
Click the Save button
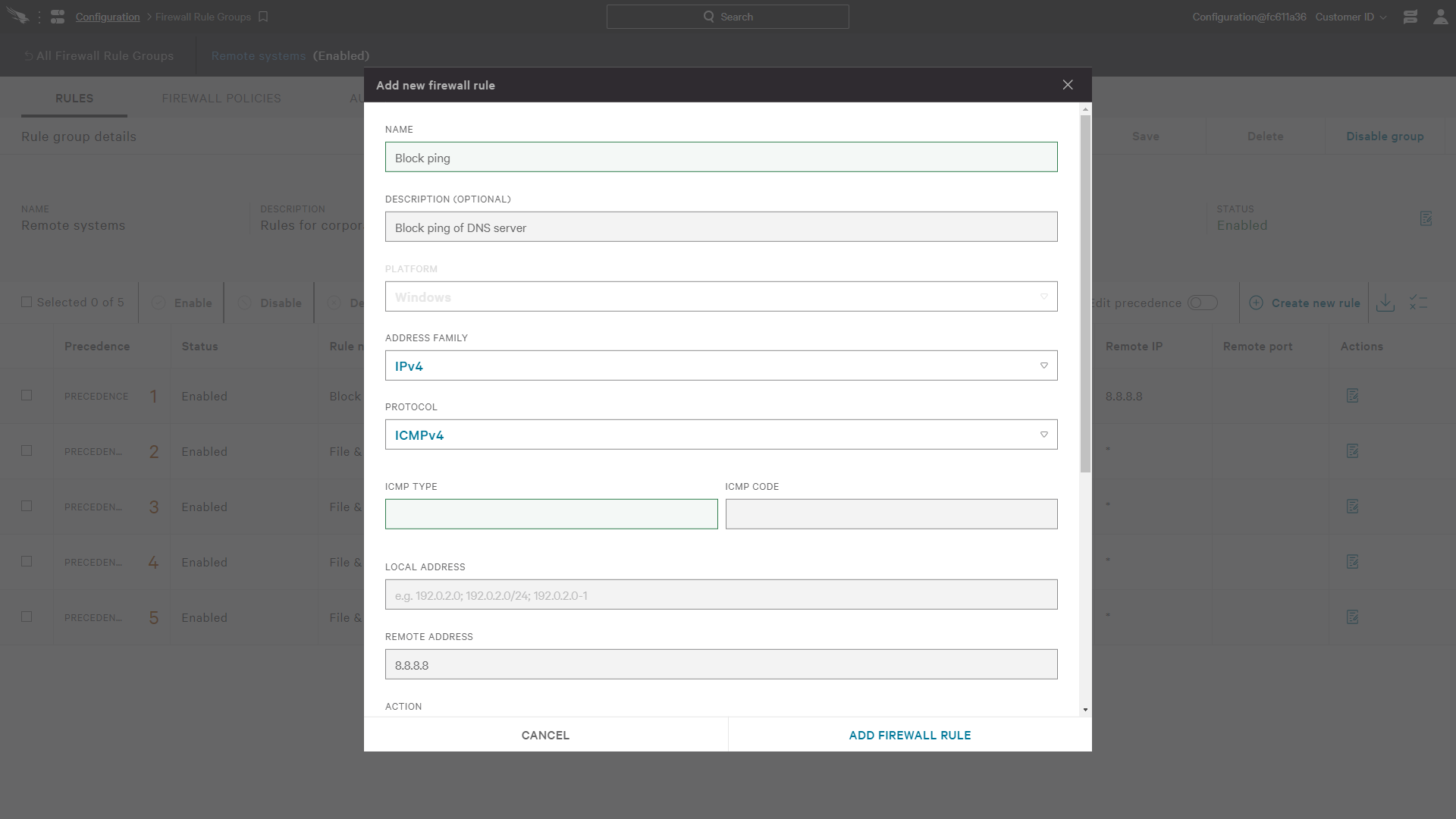pos(1145,136)
